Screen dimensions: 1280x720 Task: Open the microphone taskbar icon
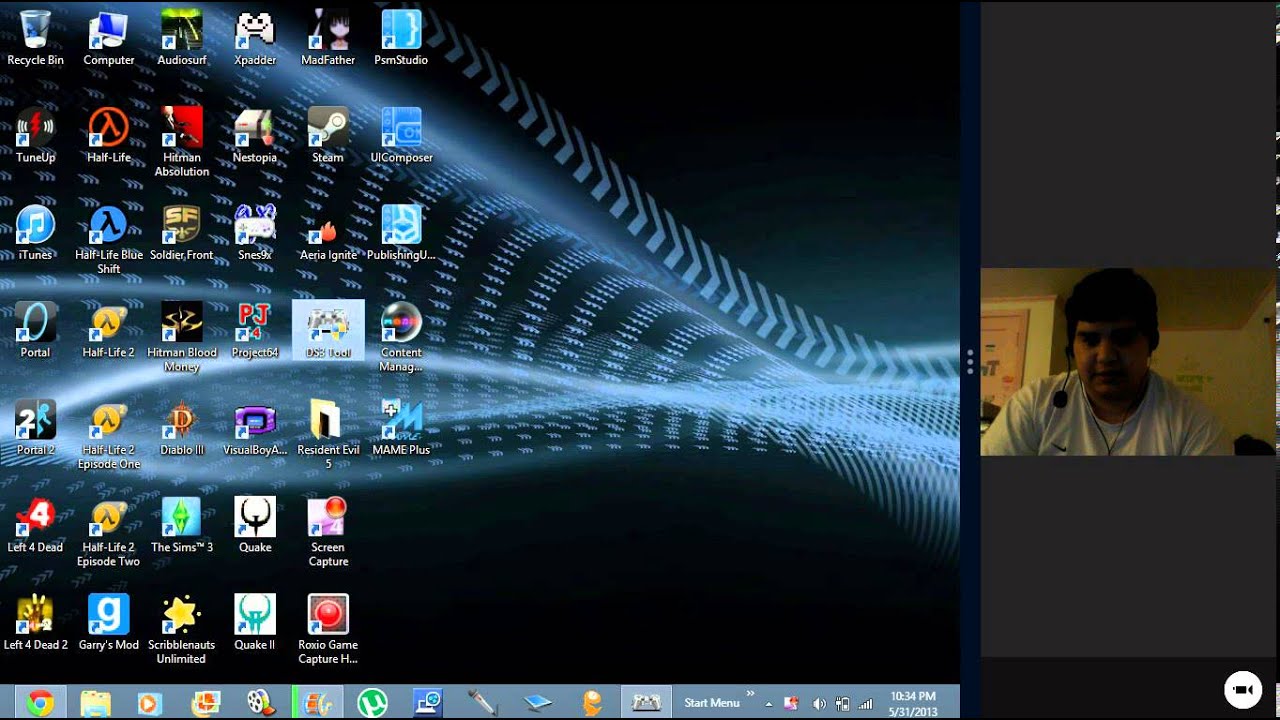(x=482, y=703)
